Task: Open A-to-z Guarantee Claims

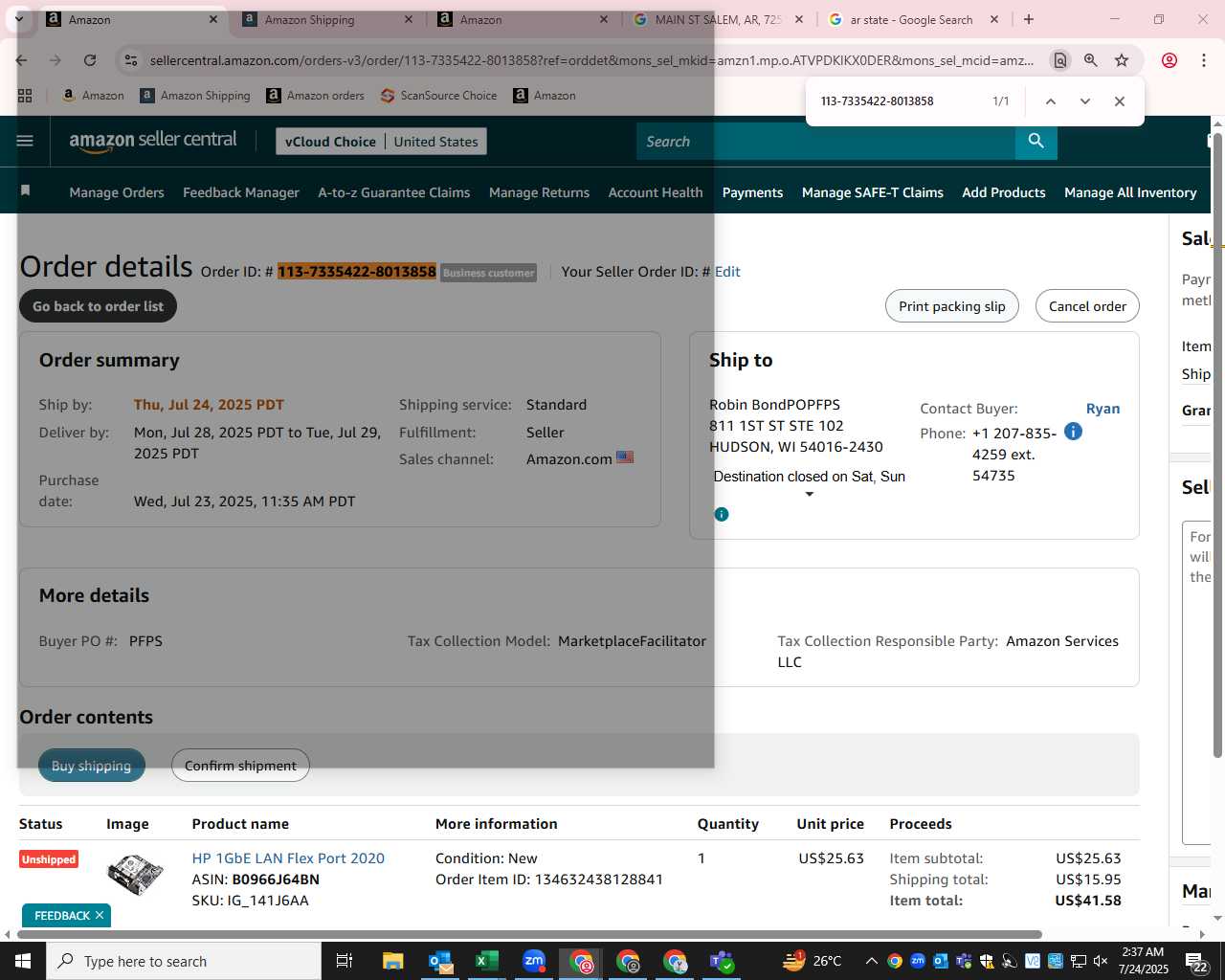Action: tap(394, 192)
